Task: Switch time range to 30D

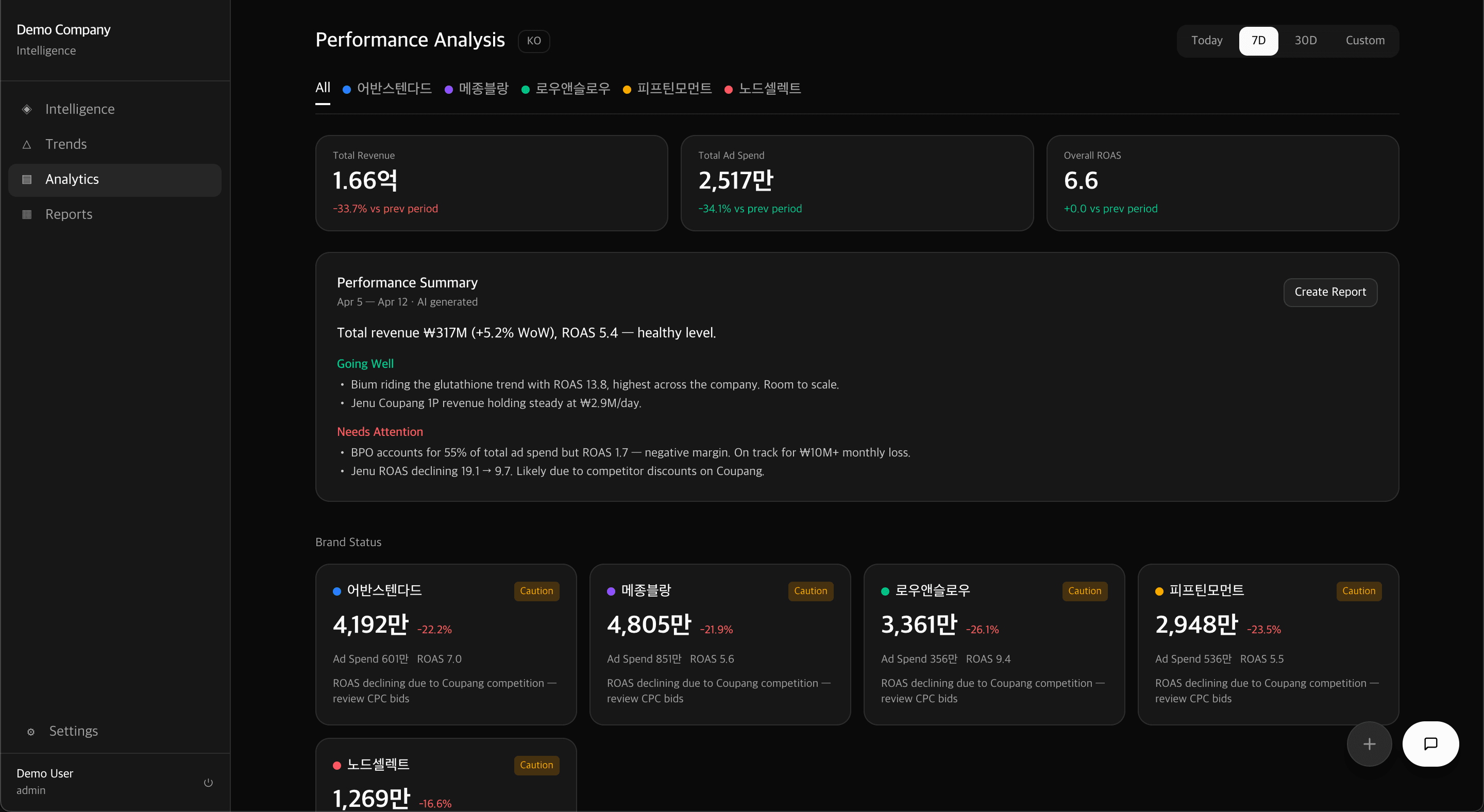Action: 1306,40
